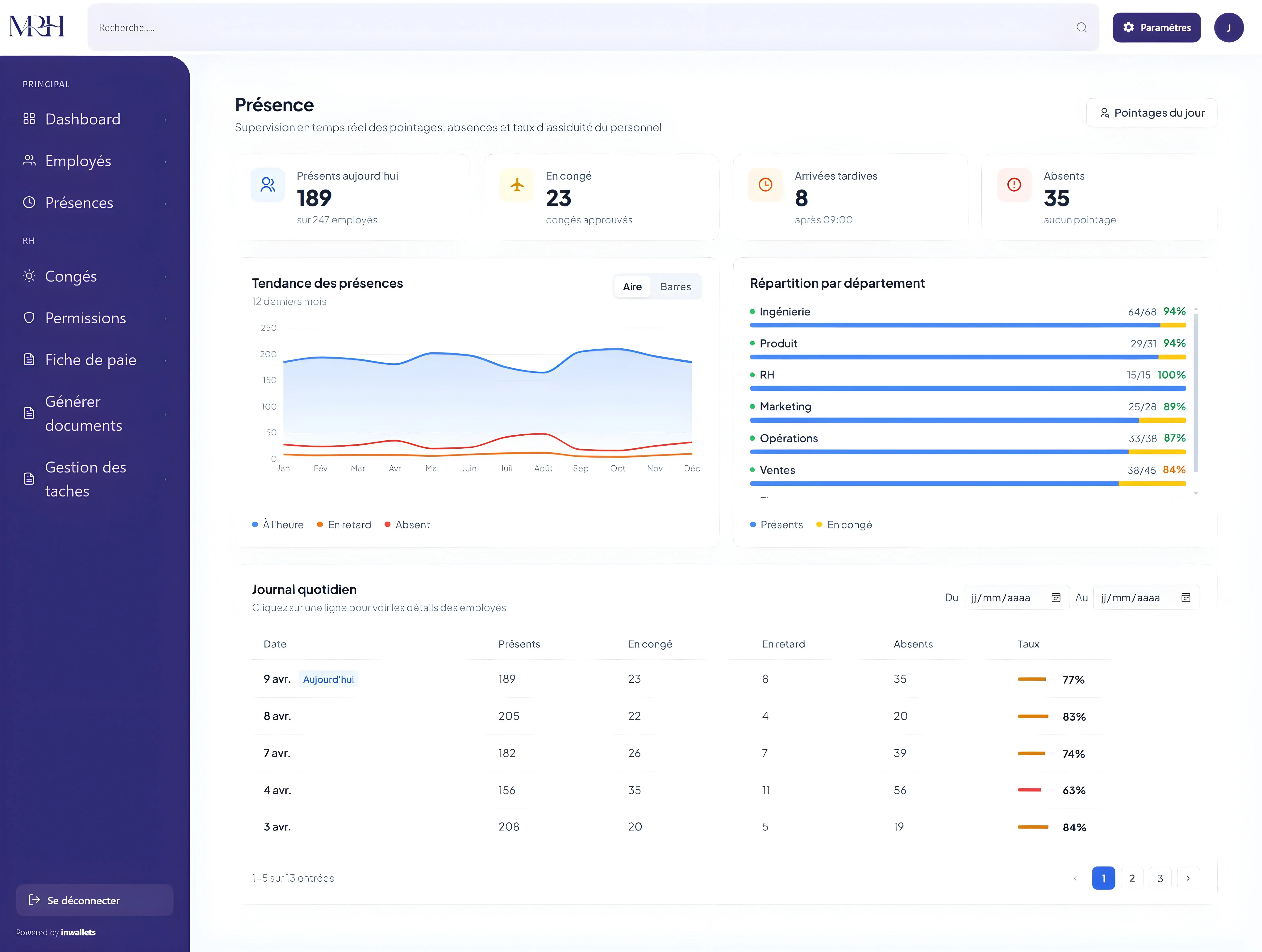
Task: Expand the Présences menu chevron
Action: [x=165, y=204]
